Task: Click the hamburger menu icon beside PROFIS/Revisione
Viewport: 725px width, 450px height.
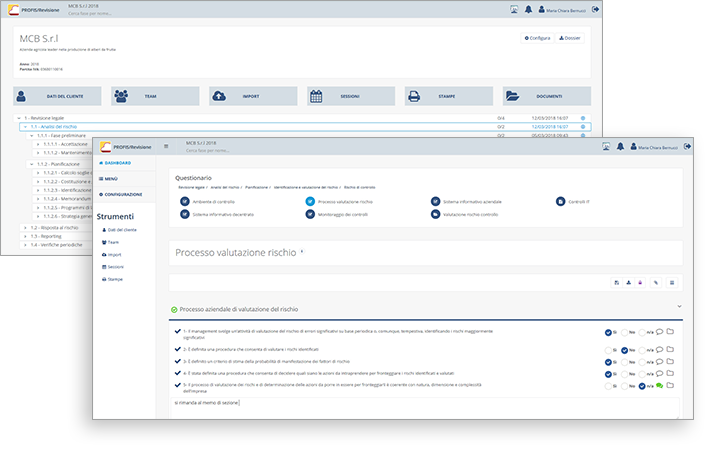Action: [x=166, y=147]
